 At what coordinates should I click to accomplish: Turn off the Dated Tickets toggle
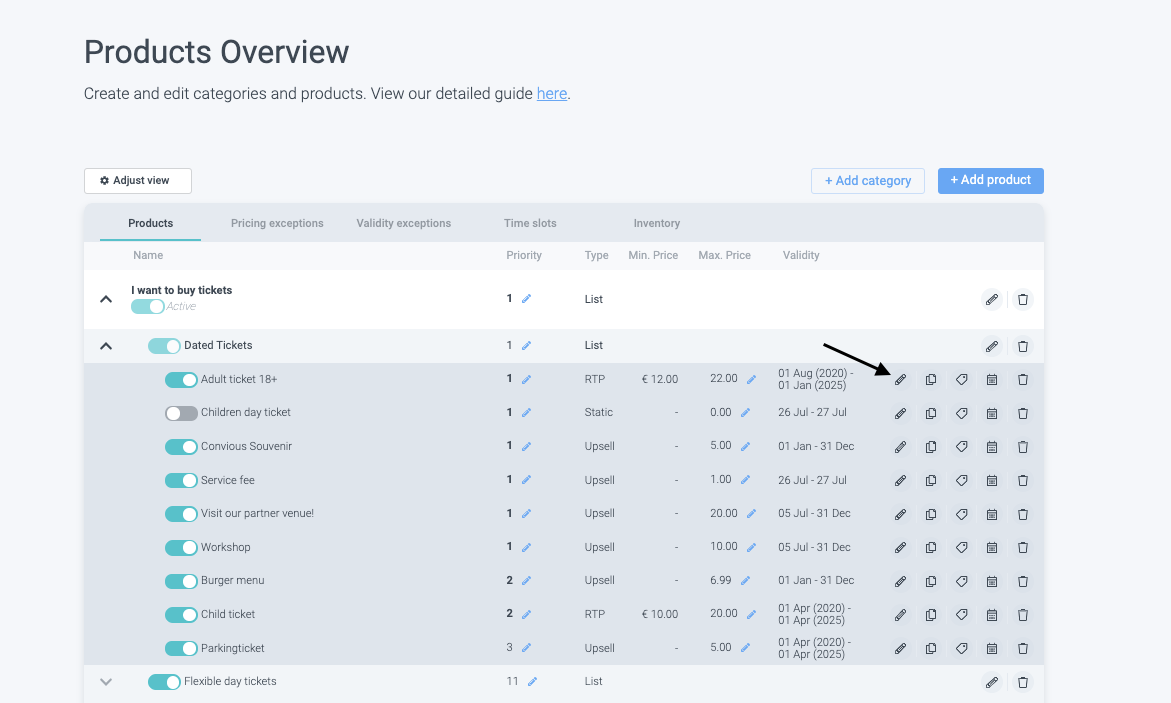(164, 346)
